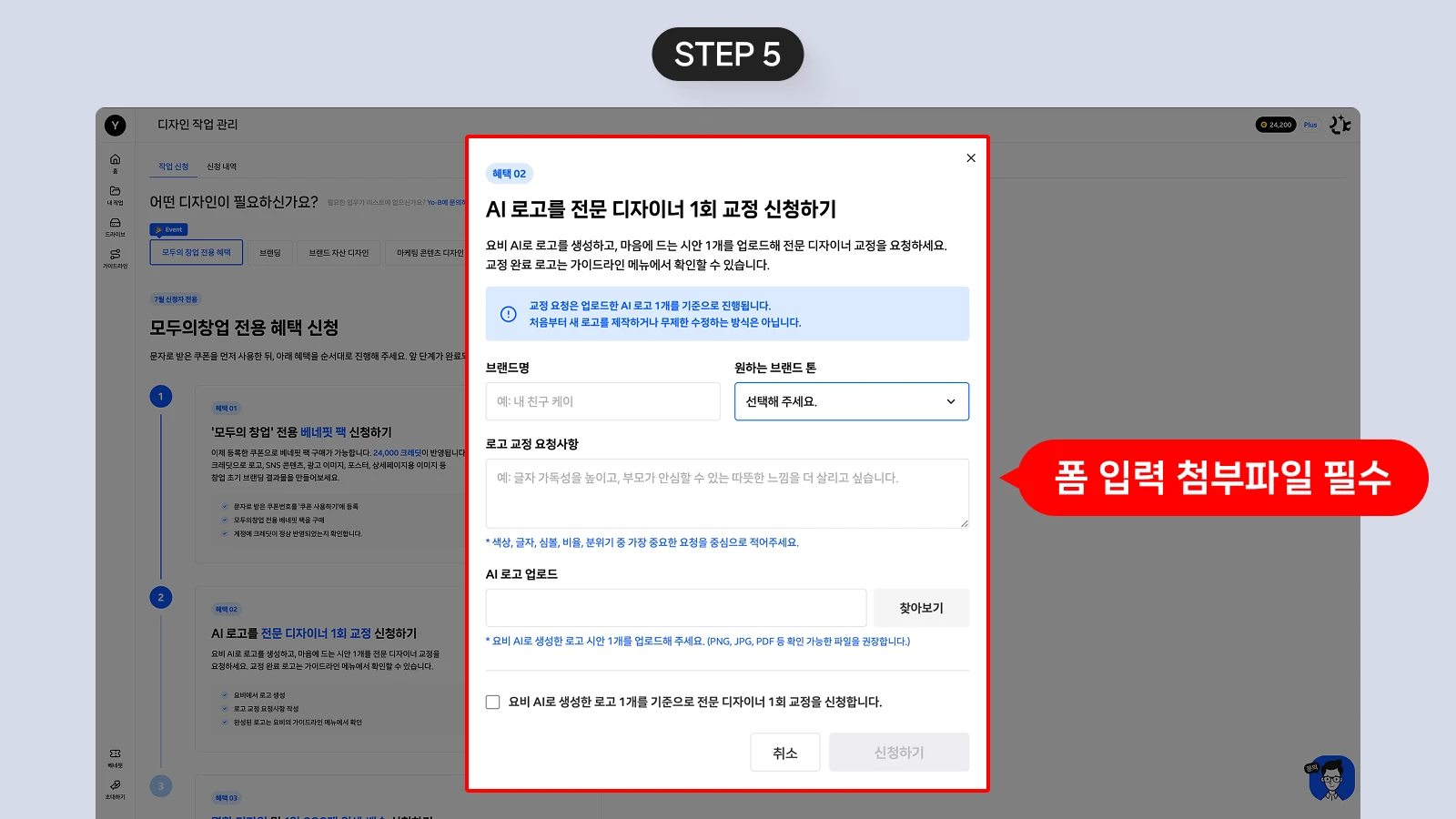Select the 브랜딩 category button
Image resolution: width=1456 pixels, height=819 pixels.
point(270,253)
